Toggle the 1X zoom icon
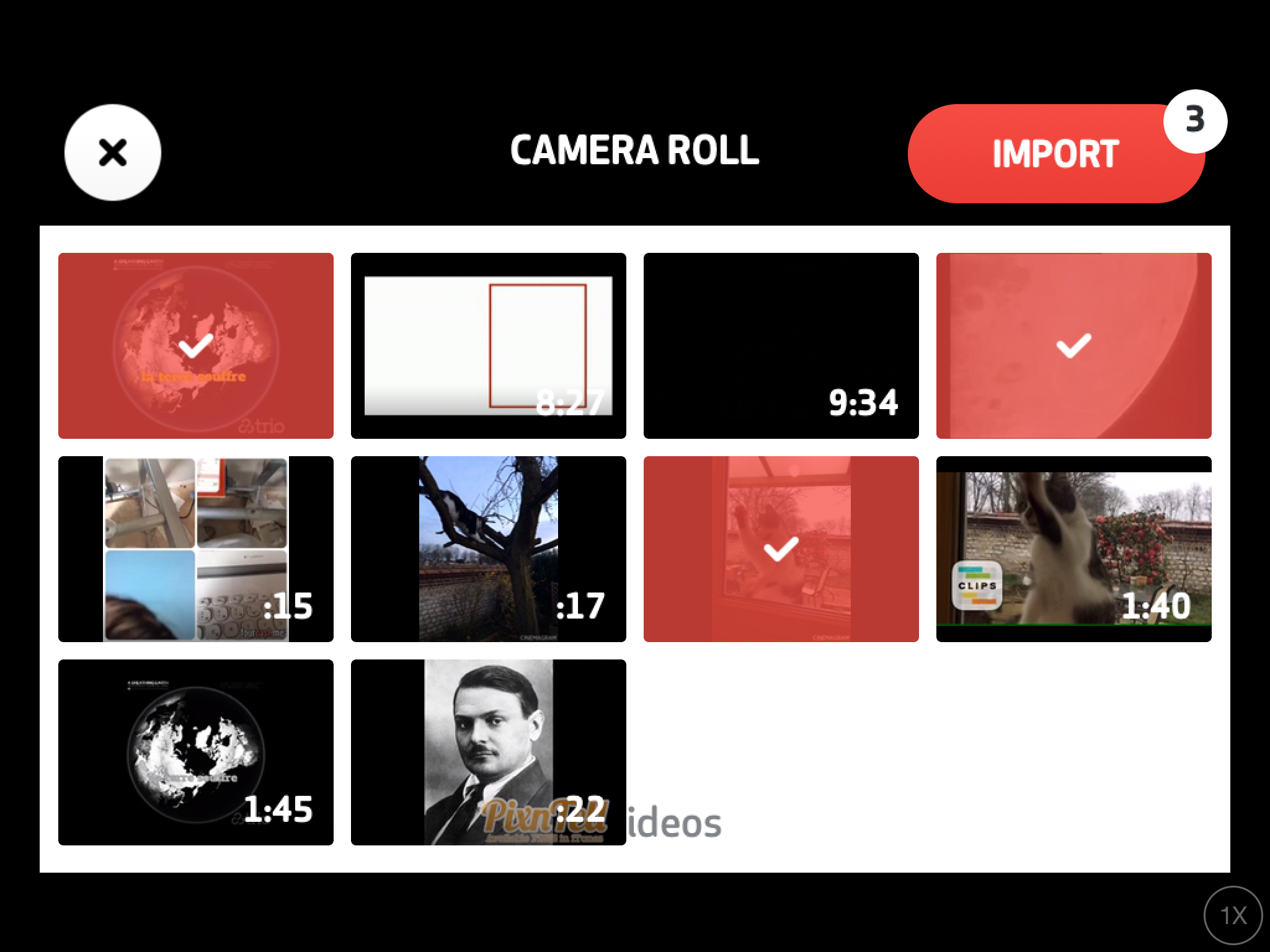The image size is (1270, 952). 1233,915
